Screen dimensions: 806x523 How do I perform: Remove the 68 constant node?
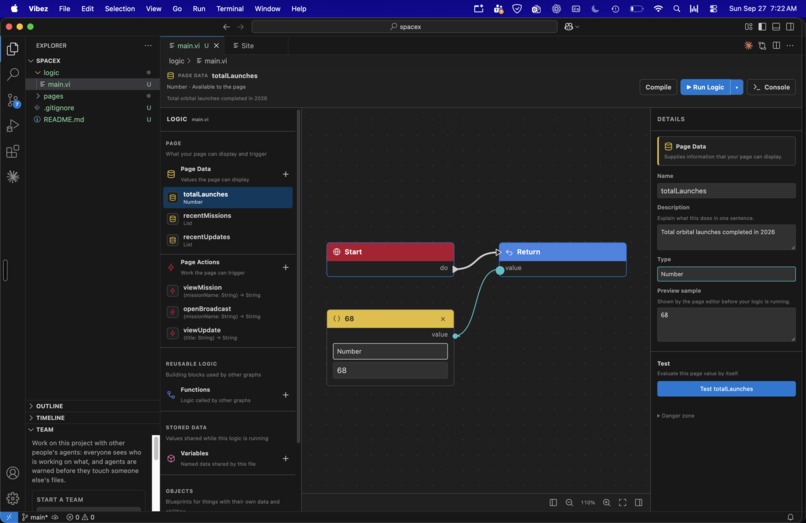tap(443, 319)
